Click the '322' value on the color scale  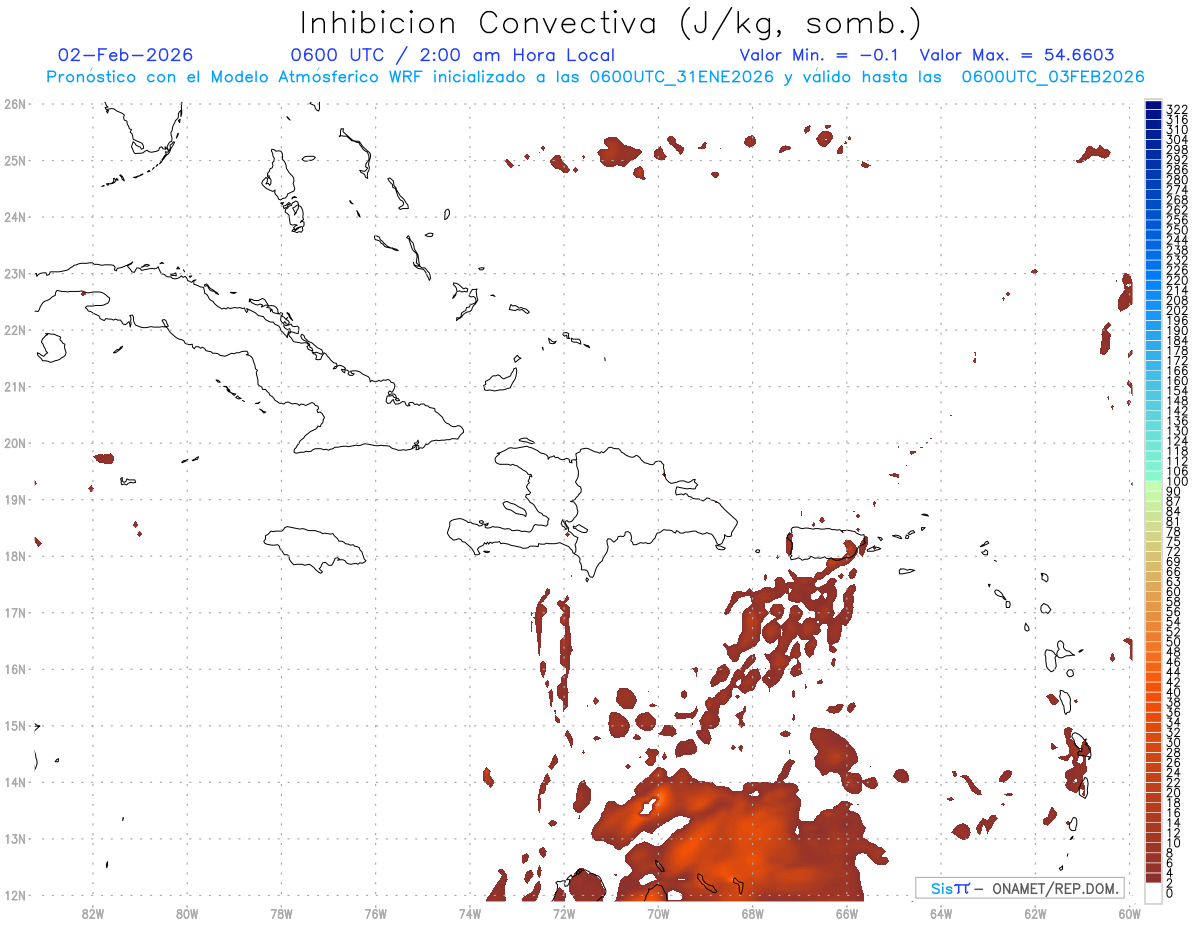[1177, 109]
